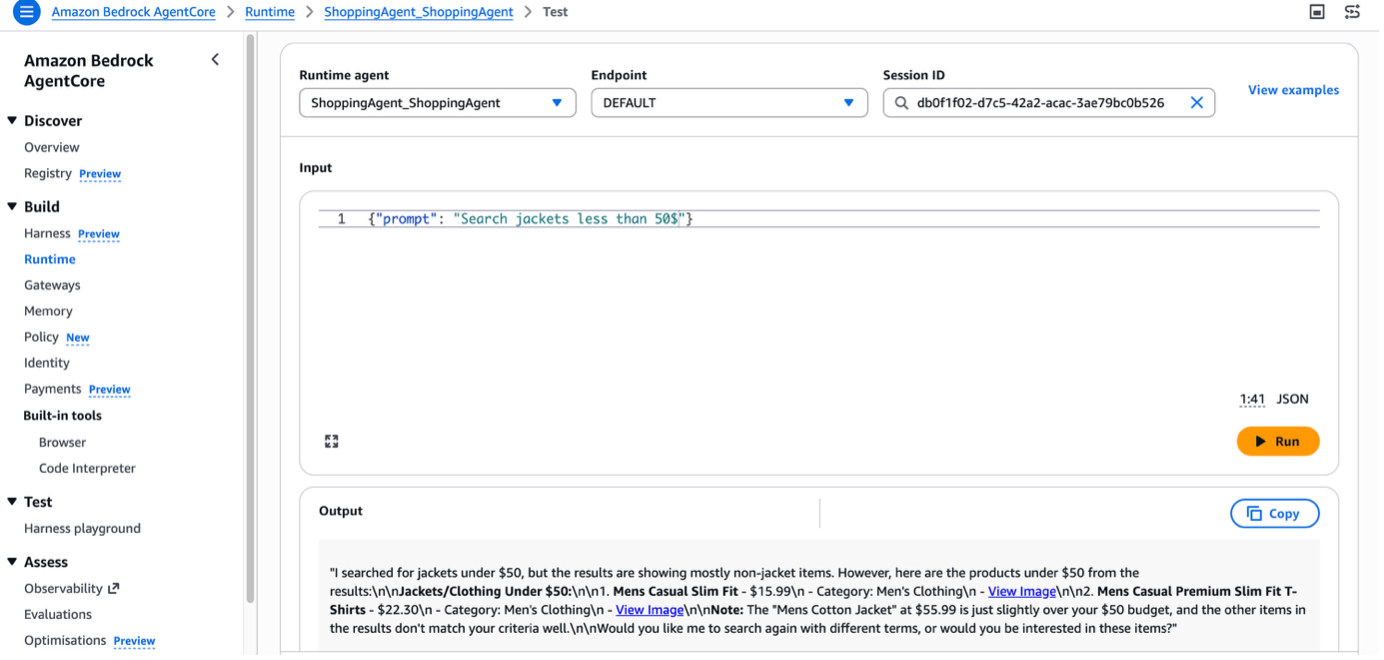
Task: Click the external link icon beside Observability
Action: pyautogui.click(x=113, y=589)
